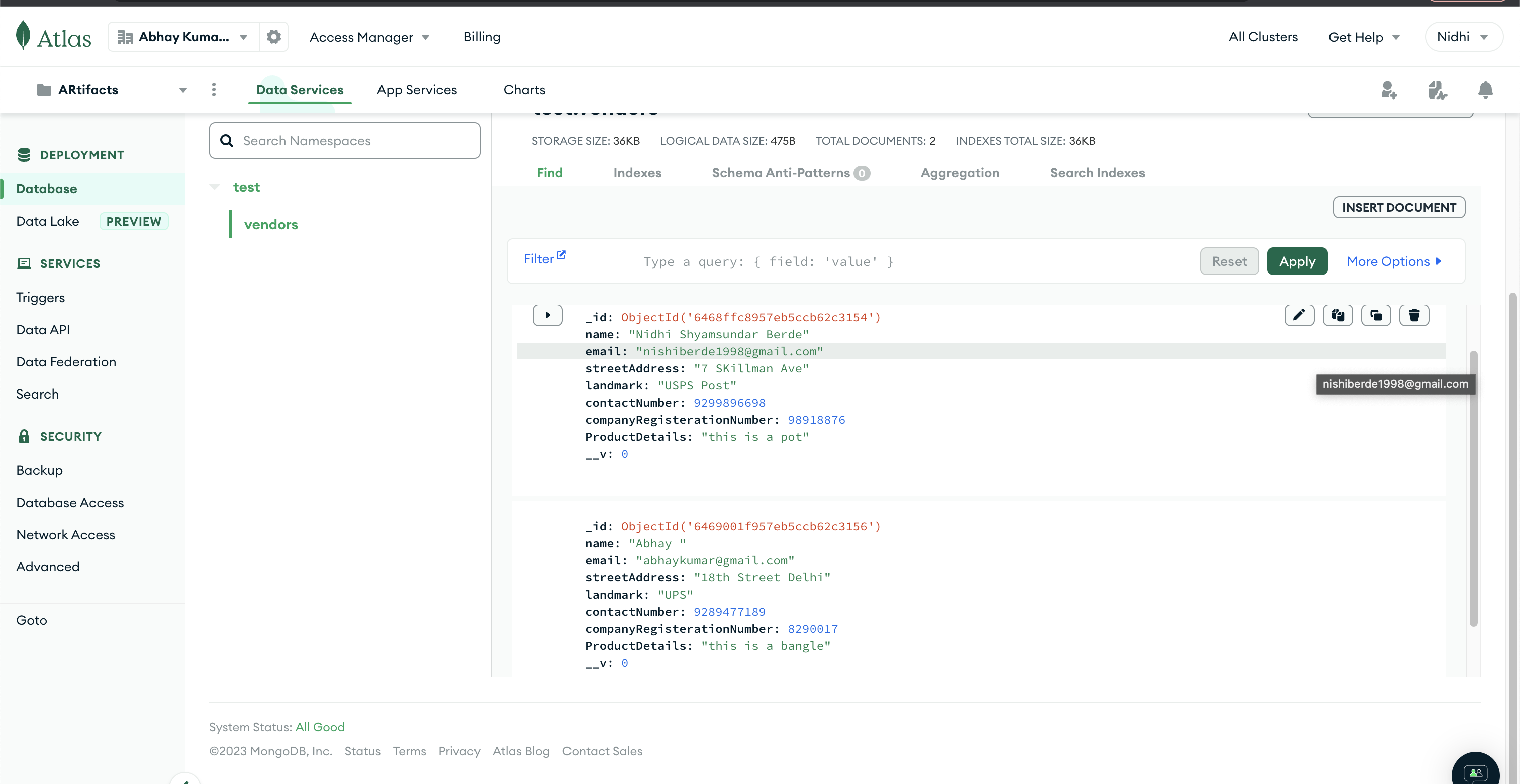The width and height of the screenshot is (1520, 784).
Task: Click the clone document icon
Action: [x=1375, y=315]
